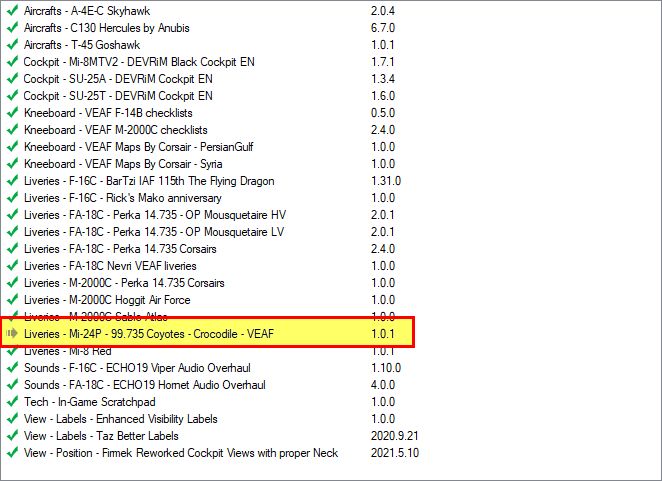Click the checkmark beside Rick's Mako anniversary

[x=12, y=197]
